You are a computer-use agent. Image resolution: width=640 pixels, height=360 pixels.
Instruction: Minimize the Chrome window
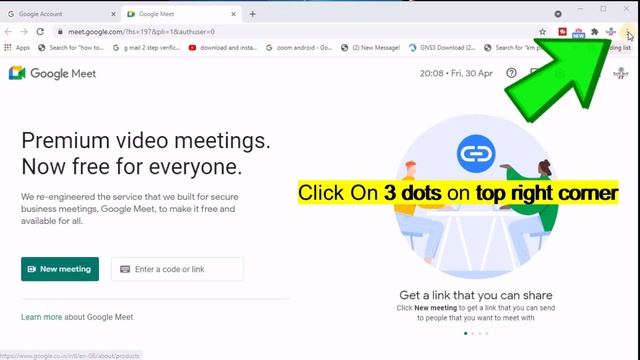pos(580,9)
